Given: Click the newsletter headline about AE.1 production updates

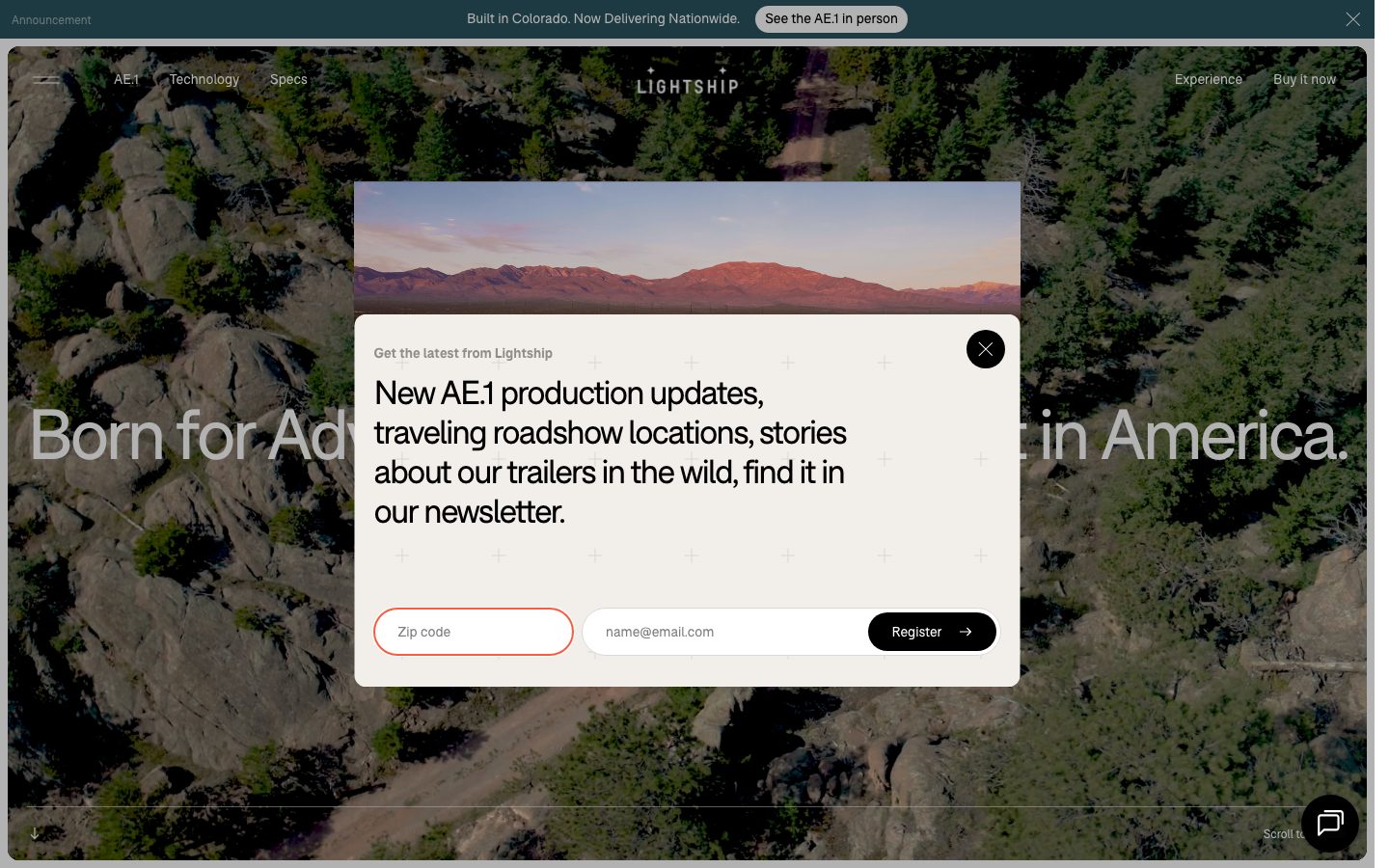Looking at the screenshot, I should point(611,452).
